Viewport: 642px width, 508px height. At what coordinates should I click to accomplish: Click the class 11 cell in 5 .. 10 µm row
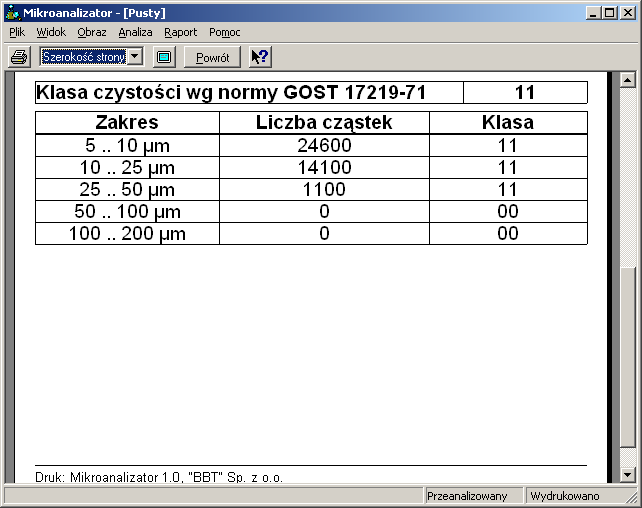508,145
